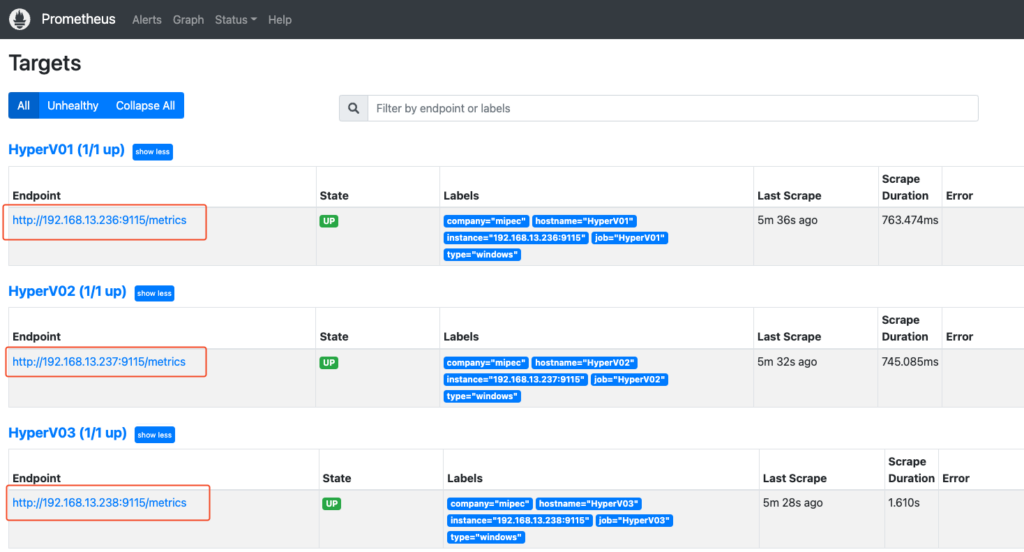Click the search magnifier icon
Screen dimensions: 1024x552
point(353,108)
